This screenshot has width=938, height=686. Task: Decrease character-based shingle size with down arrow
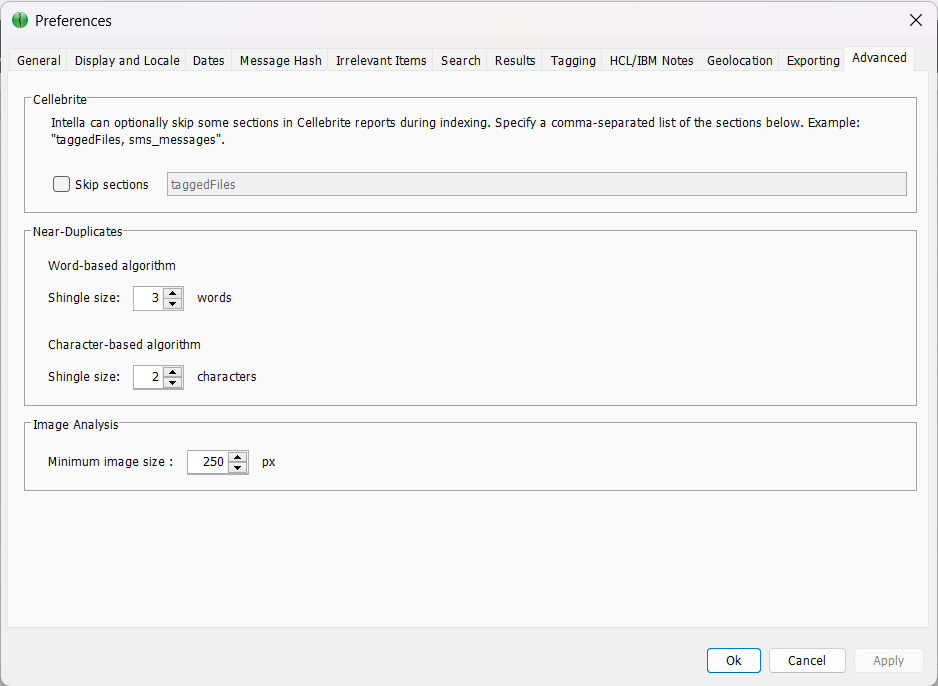(173, 383)
